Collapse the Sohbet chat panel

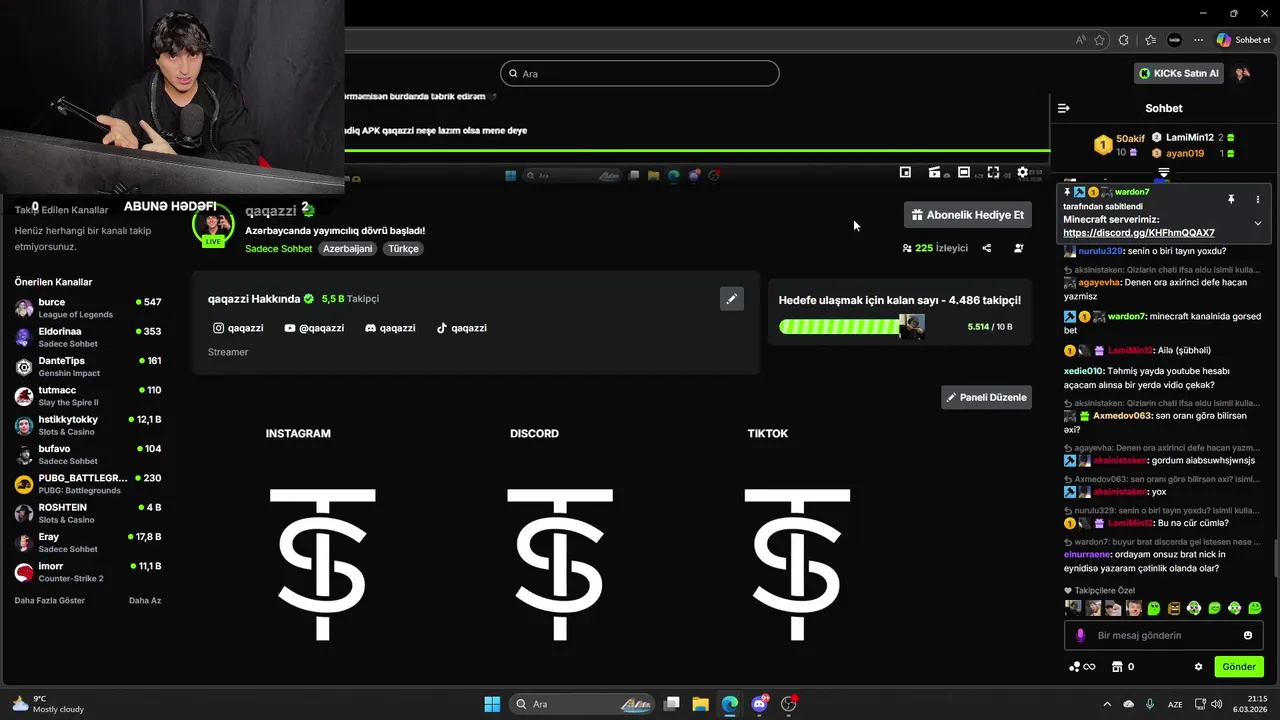pos(1064,108)
